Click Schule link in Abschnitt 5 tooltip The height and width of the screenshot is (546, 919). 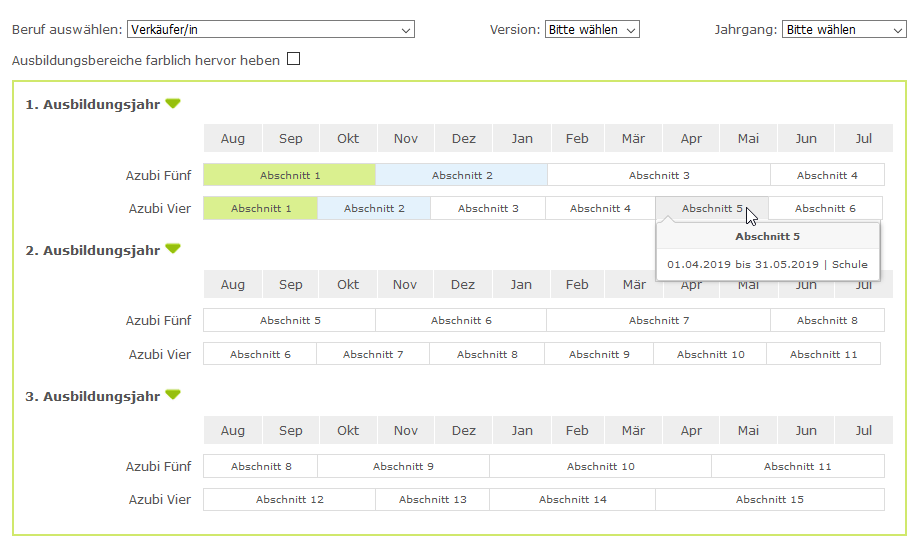pyautogui.click(x=849, y=265)
